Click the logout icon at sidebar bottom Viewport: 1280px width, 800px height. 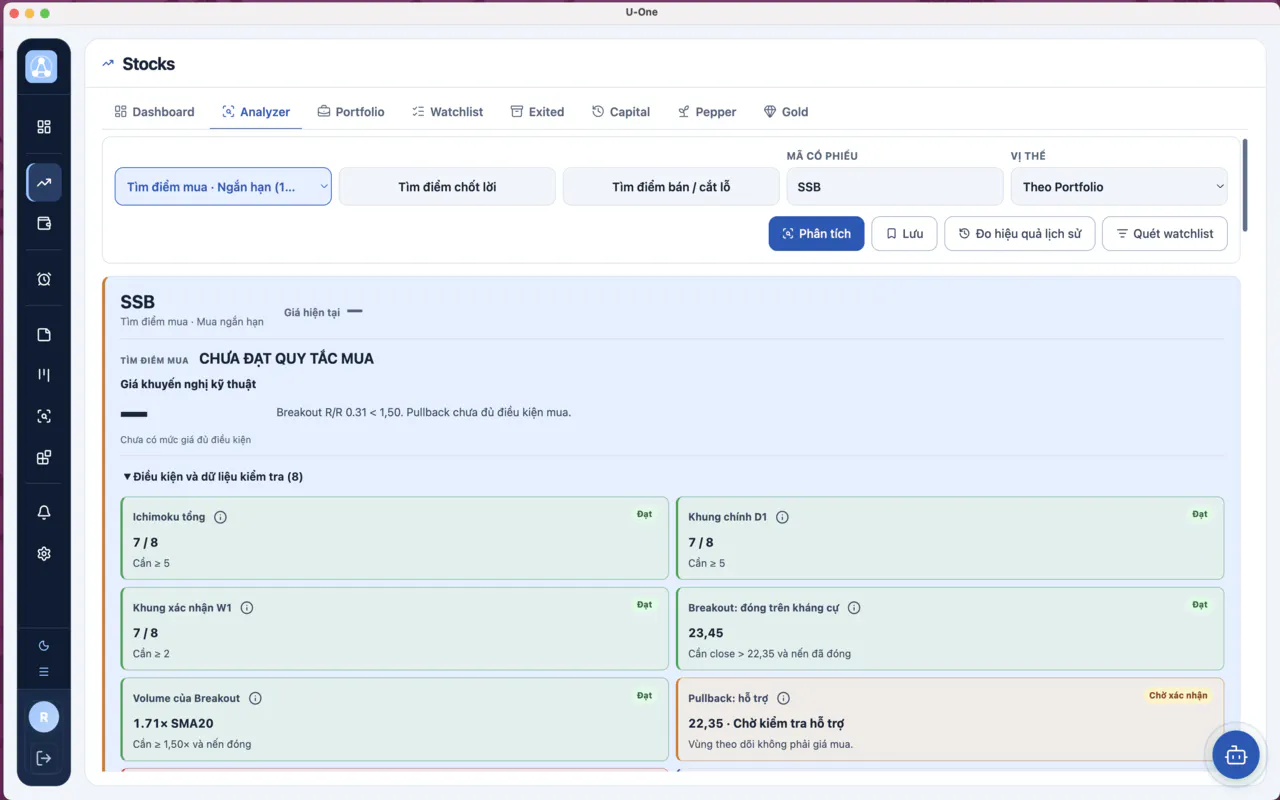point(44,758)
